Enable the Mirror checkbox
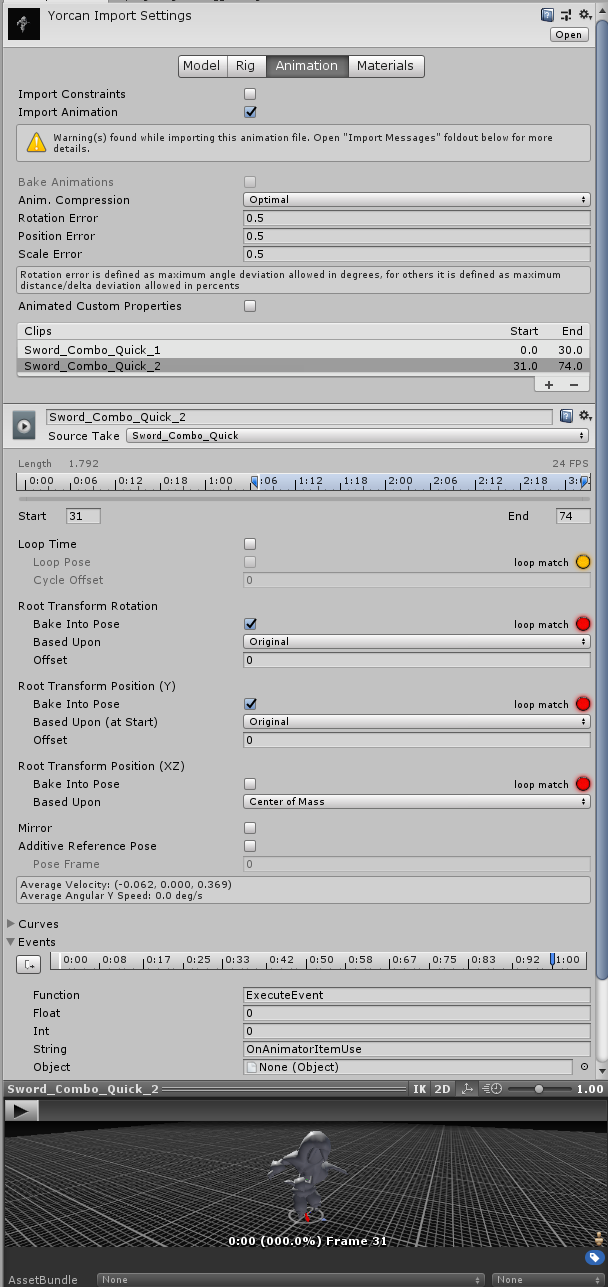 pyautogui.click(x=250, y=828)
